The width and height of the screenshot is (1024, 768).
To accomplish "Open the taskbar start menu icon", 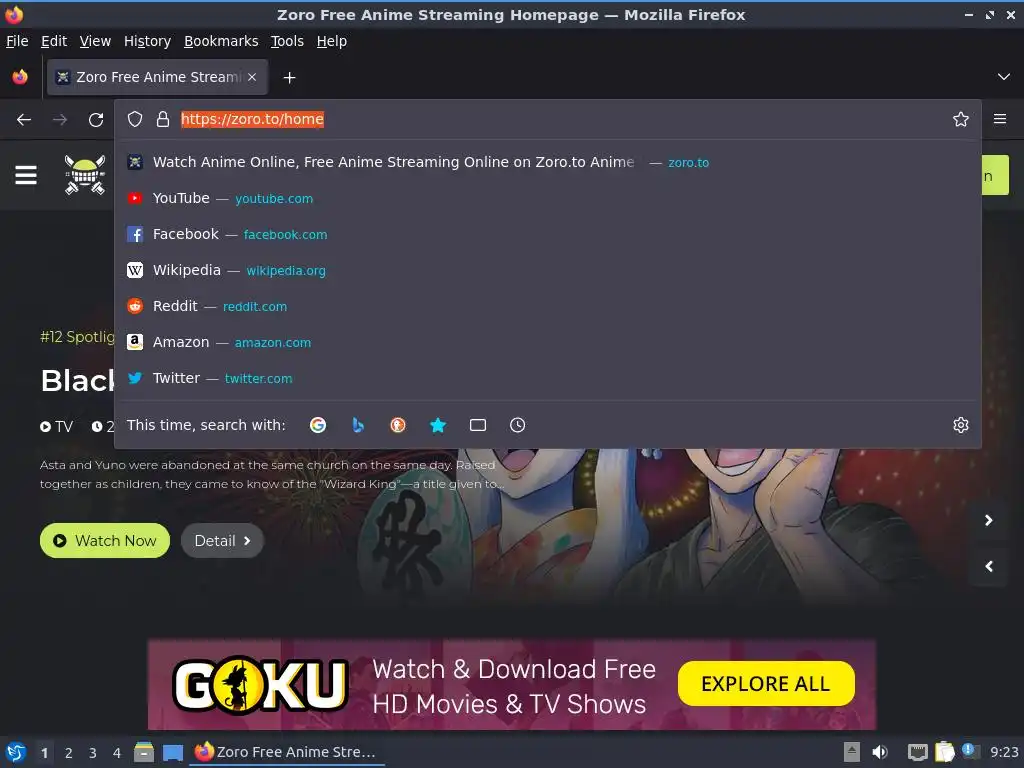I will click(16, 752).
